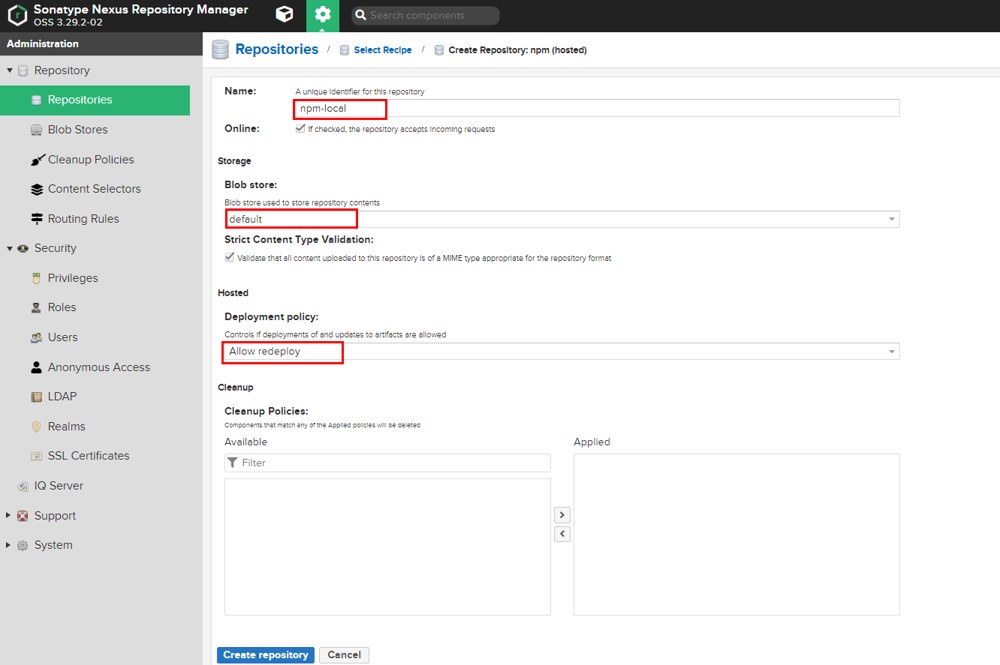Click the Blob Stores icon
This screenshot has width=1000, height=665.
click(x=36, y=129)
